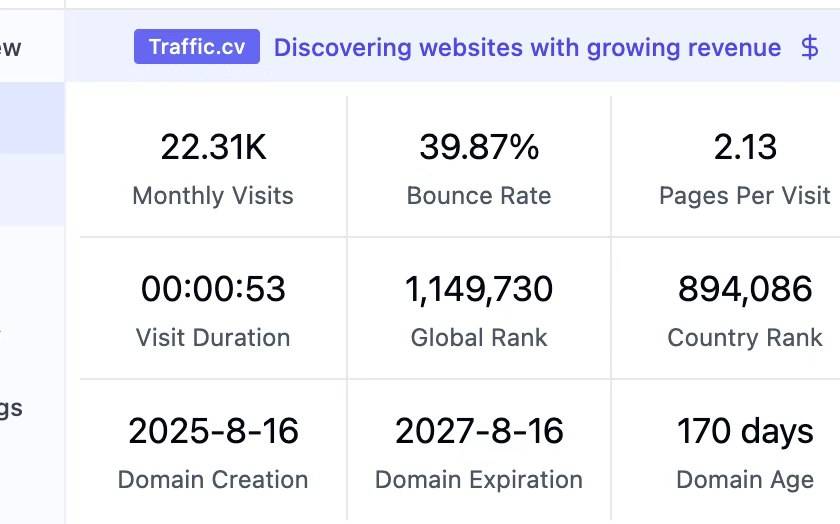
Task: Select the 2025-8-16 domain creation date
Action: coord(213,431)
